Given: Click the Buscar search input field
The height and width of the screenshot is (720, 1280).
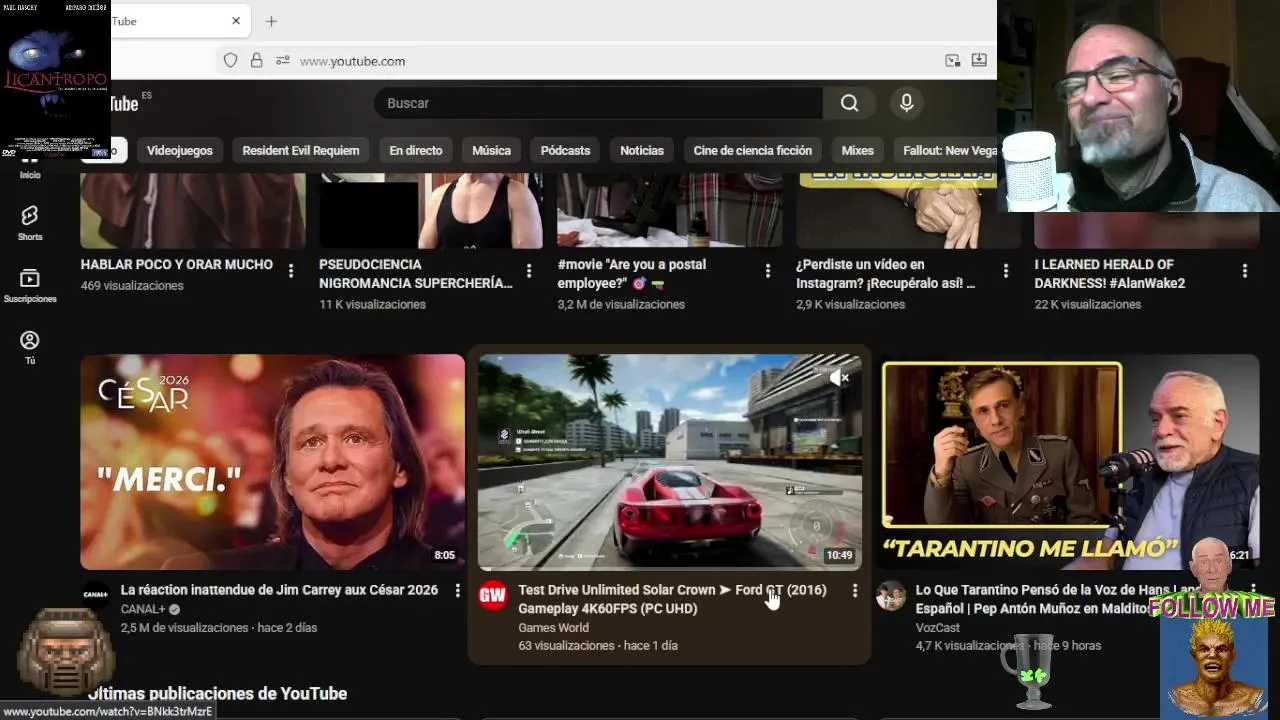Looking at the screenshot, I should click(598, 103).
